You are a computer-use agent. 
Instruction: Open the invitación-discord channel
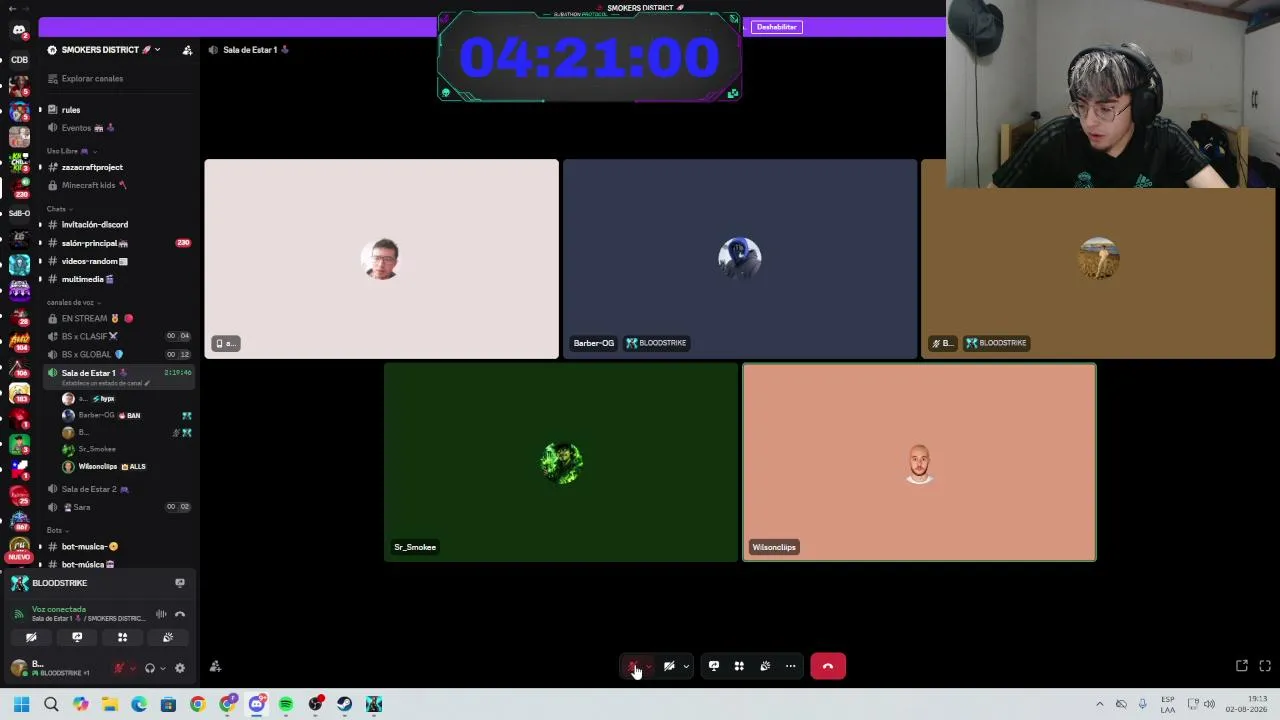pos(118,224)
